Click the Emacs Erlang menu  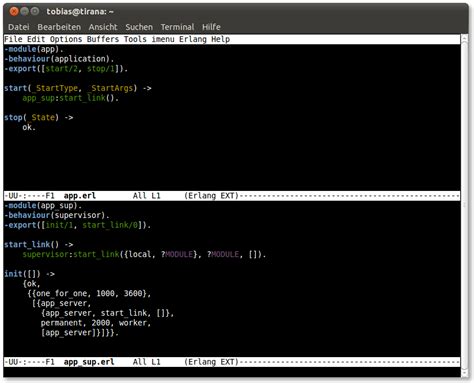193,39
